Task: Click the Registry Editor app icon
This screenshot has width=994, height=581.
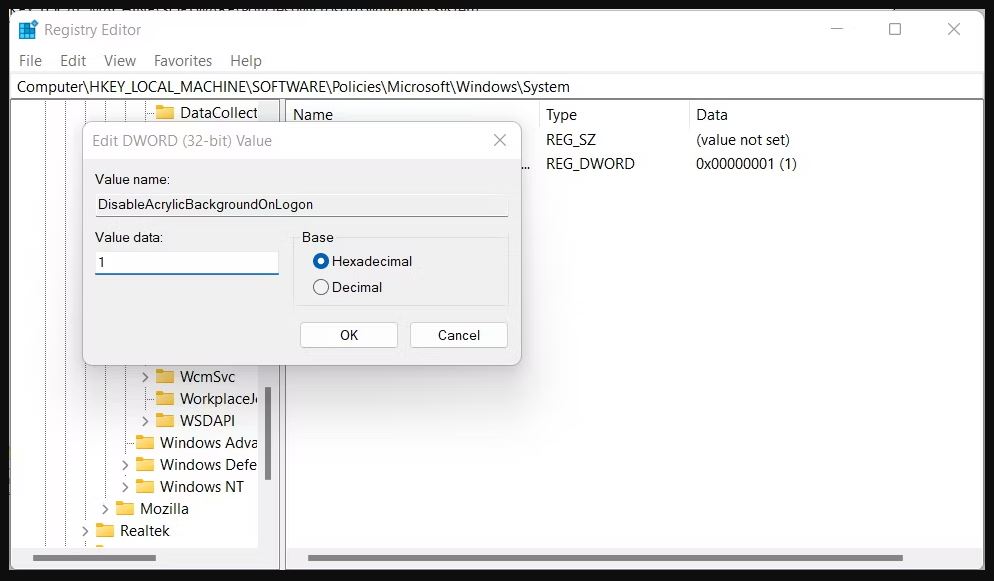Action: [29, 29]
